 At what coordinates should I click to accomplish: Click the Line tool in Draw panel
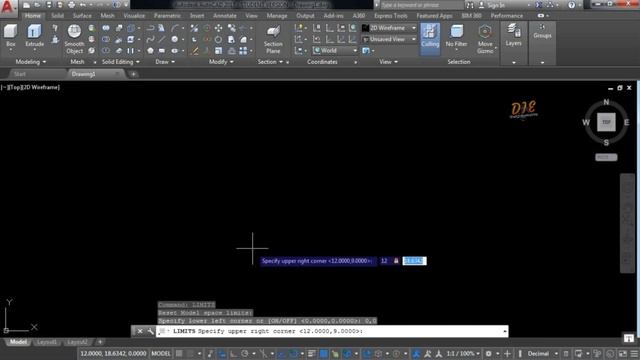click(x=162, y=40)
